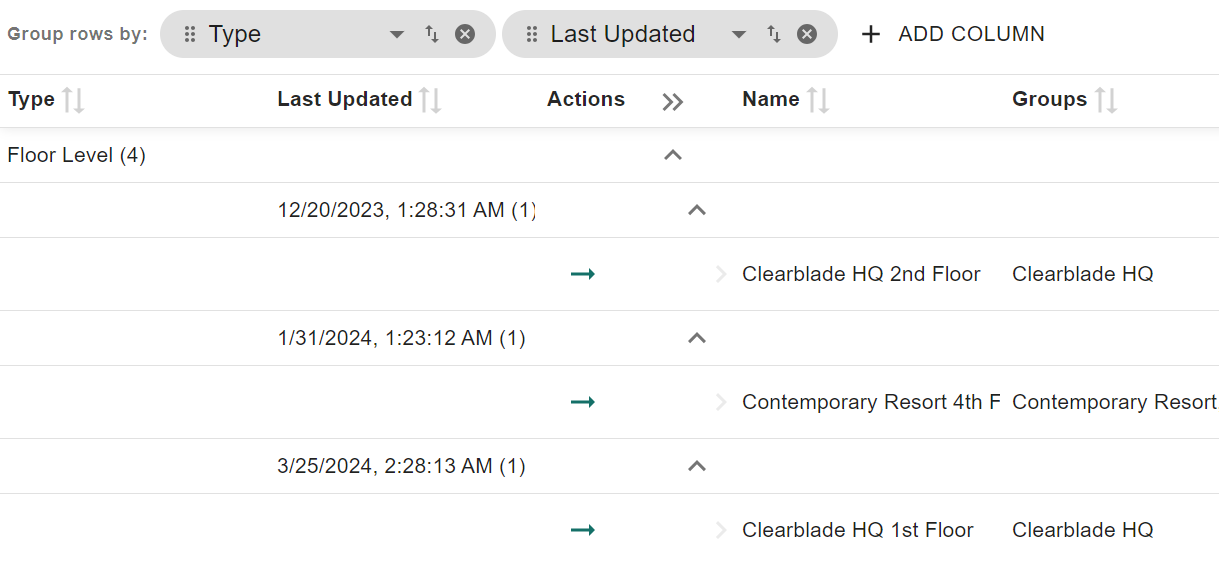
Task: Sort table by Groups column
Action: click(1105, 100)
